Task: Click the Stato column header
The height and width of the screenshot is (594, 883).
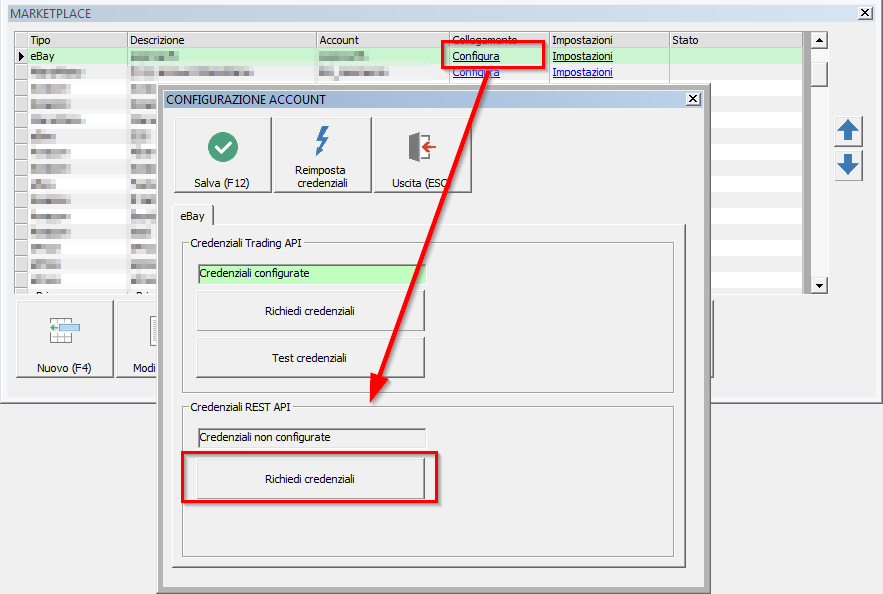Action: 735,40
